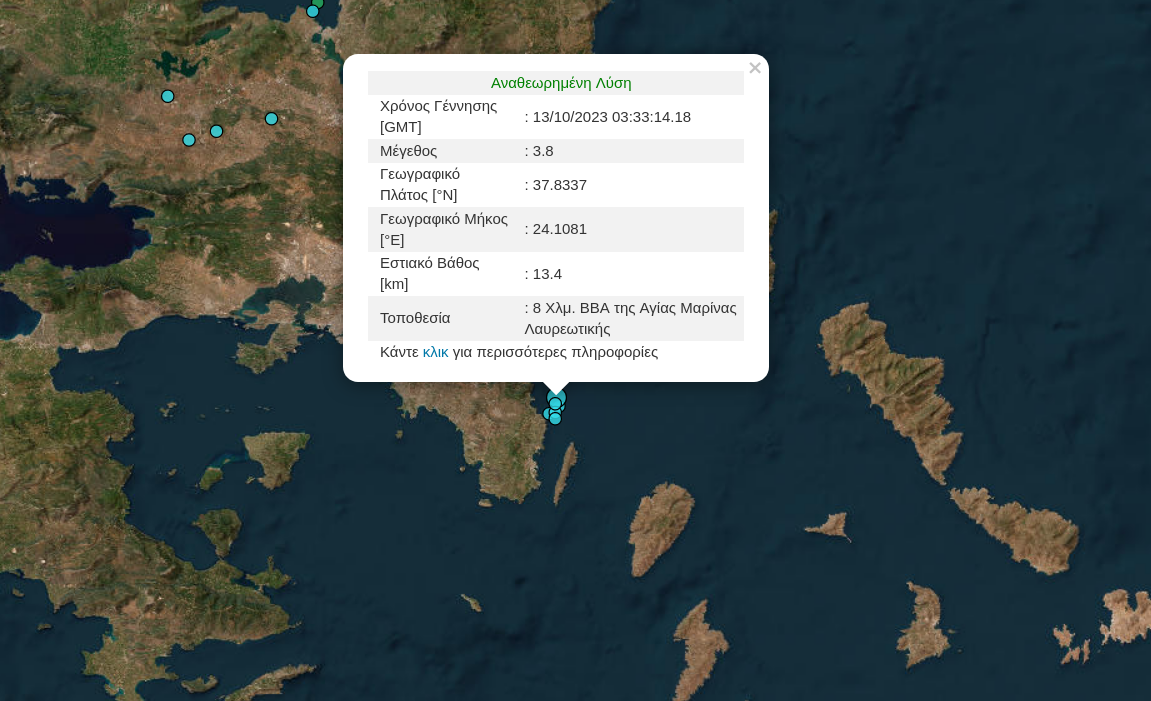
Task: Select the easternmost of four upper-left mainland markers
Action: tap(271, 119)
